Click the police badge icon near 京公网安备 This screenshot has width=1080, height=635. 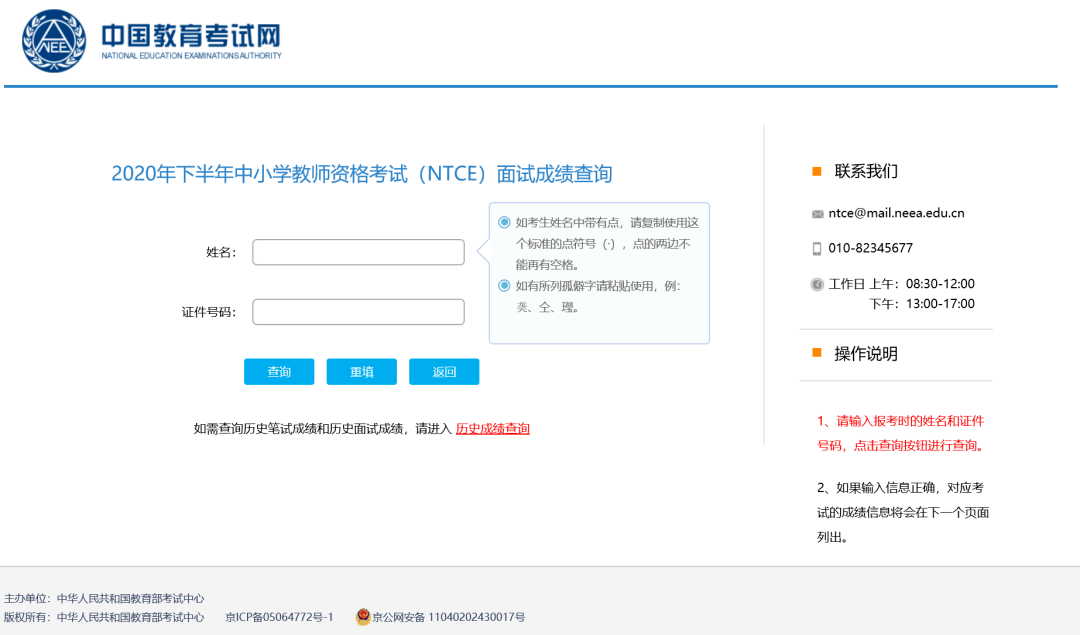[x=362, y=617]
